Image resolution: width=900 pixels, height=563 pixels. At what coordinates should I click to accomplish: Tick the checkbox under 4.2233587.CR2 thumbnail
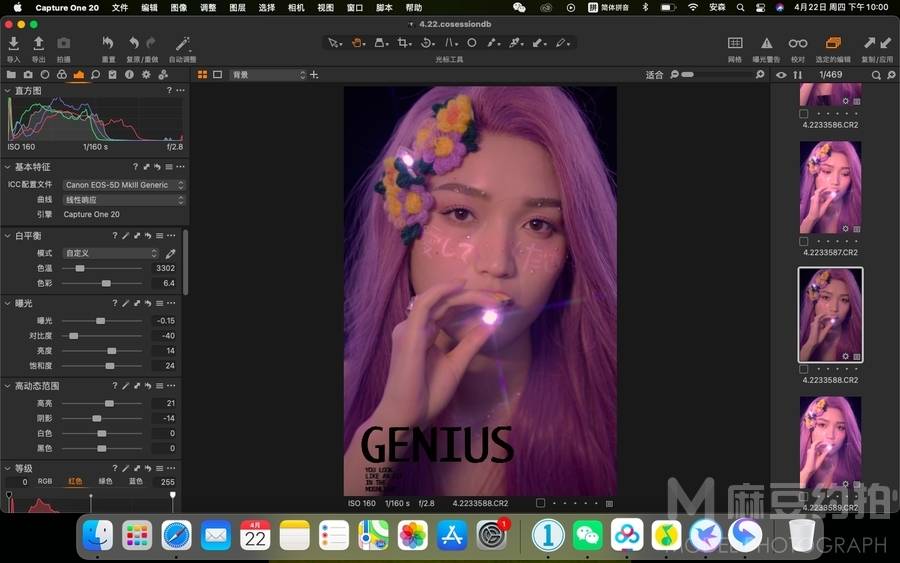coord(804,242)
